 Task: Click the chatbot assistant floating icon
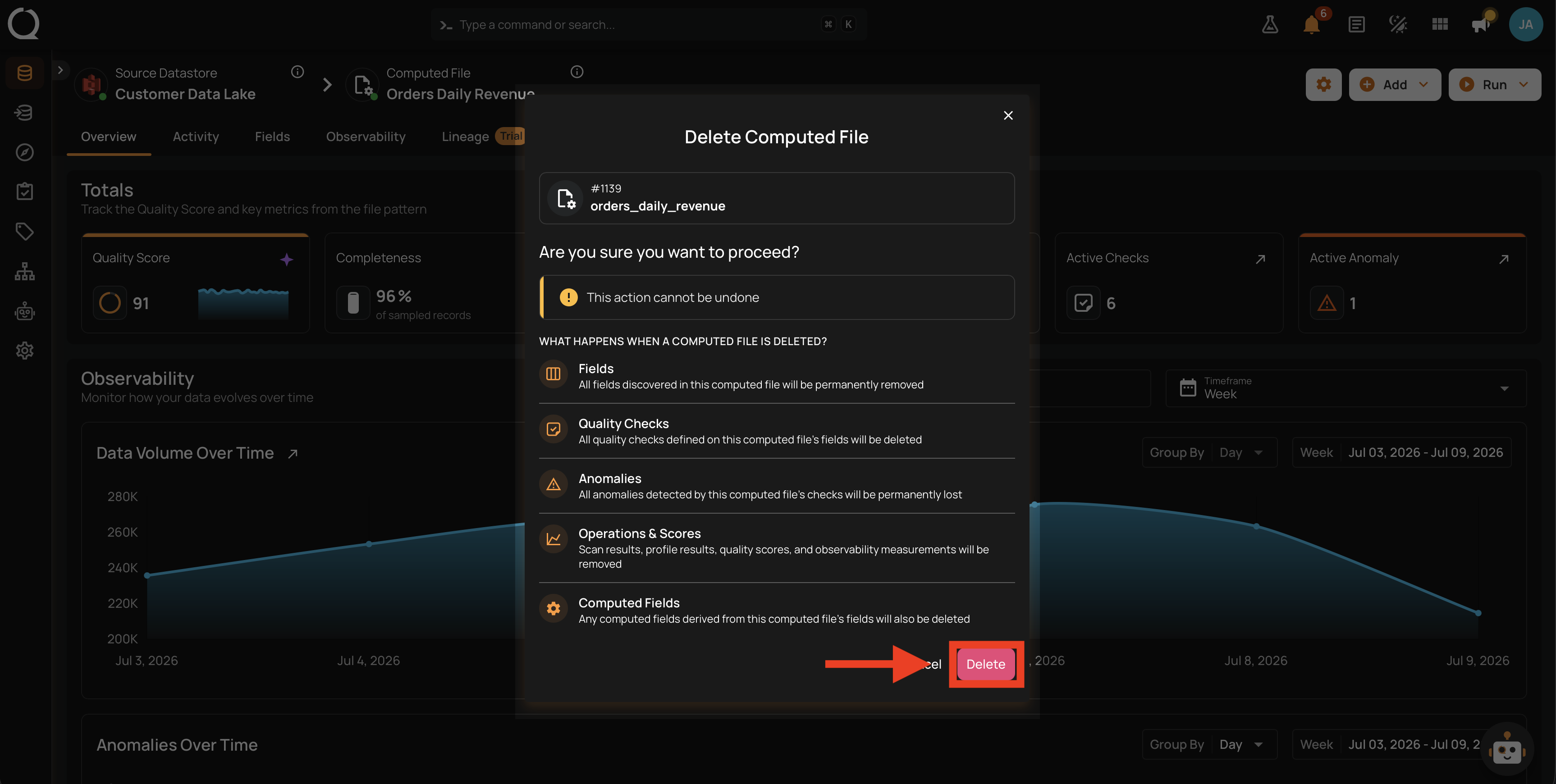pyautogui.click(x=1507, y=750)
